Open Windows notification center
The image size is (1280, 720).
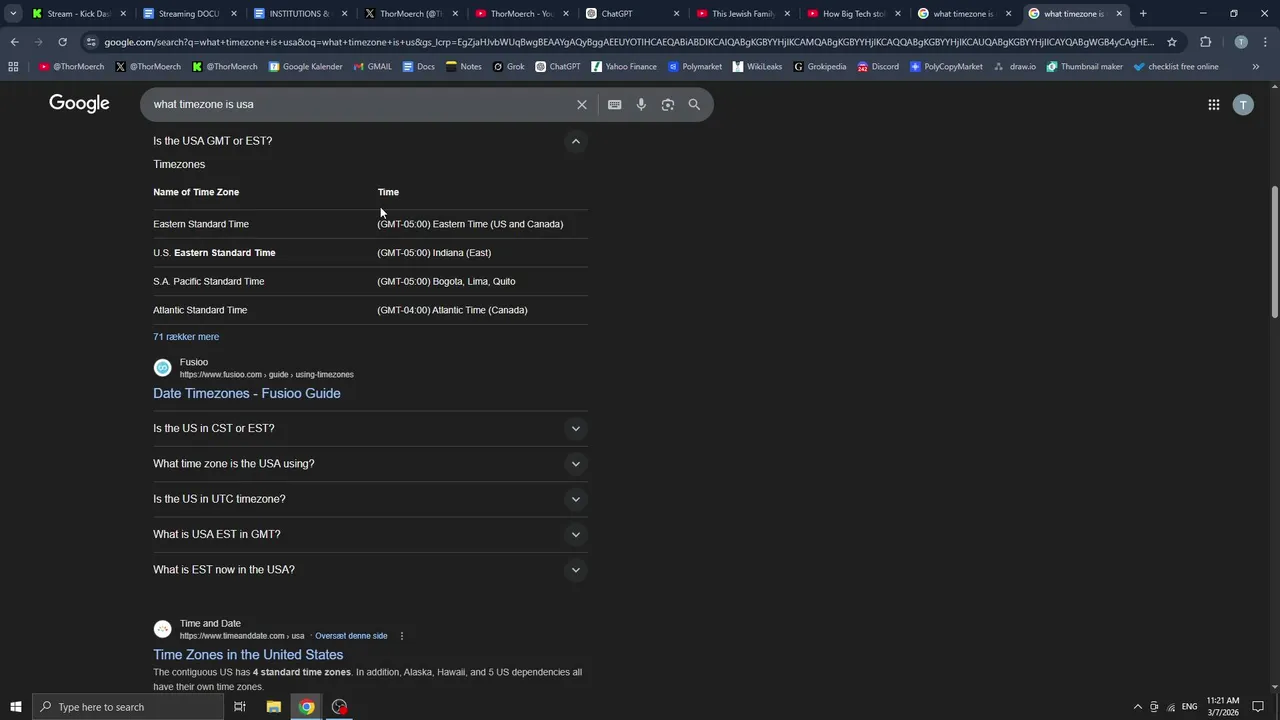(1258, 707)
